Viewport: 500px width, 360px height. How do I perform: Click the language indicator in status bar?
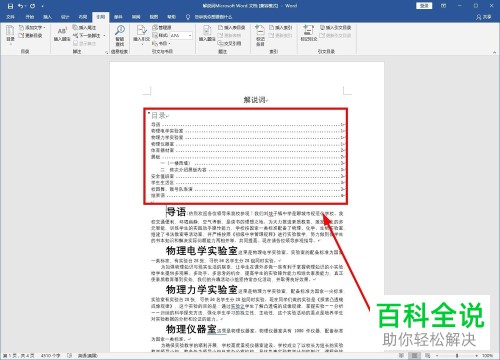click(x=87, y=356)
